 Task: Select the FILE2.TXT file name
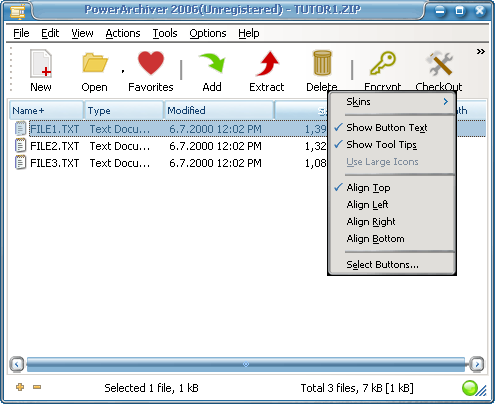[x=55, y=146]
